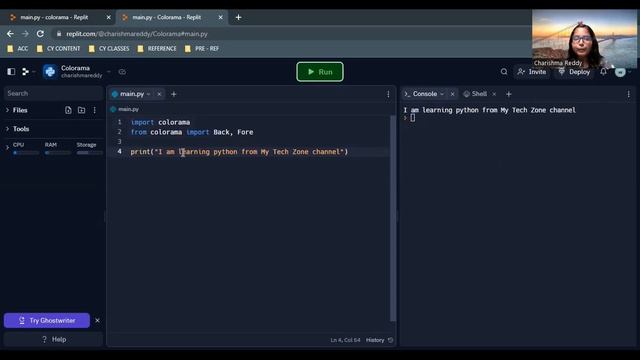Create a new folder icon
640x360 pixels.
(82, 110)
